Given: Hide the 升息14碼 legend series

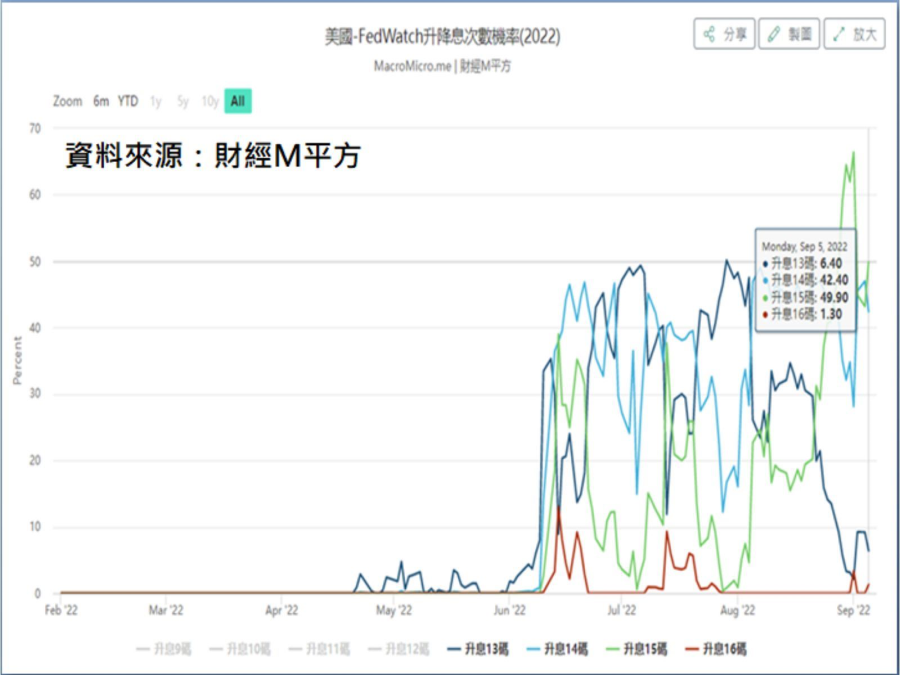Looking at the screenshot, I should pyautogui.click(x=557, y=649).
